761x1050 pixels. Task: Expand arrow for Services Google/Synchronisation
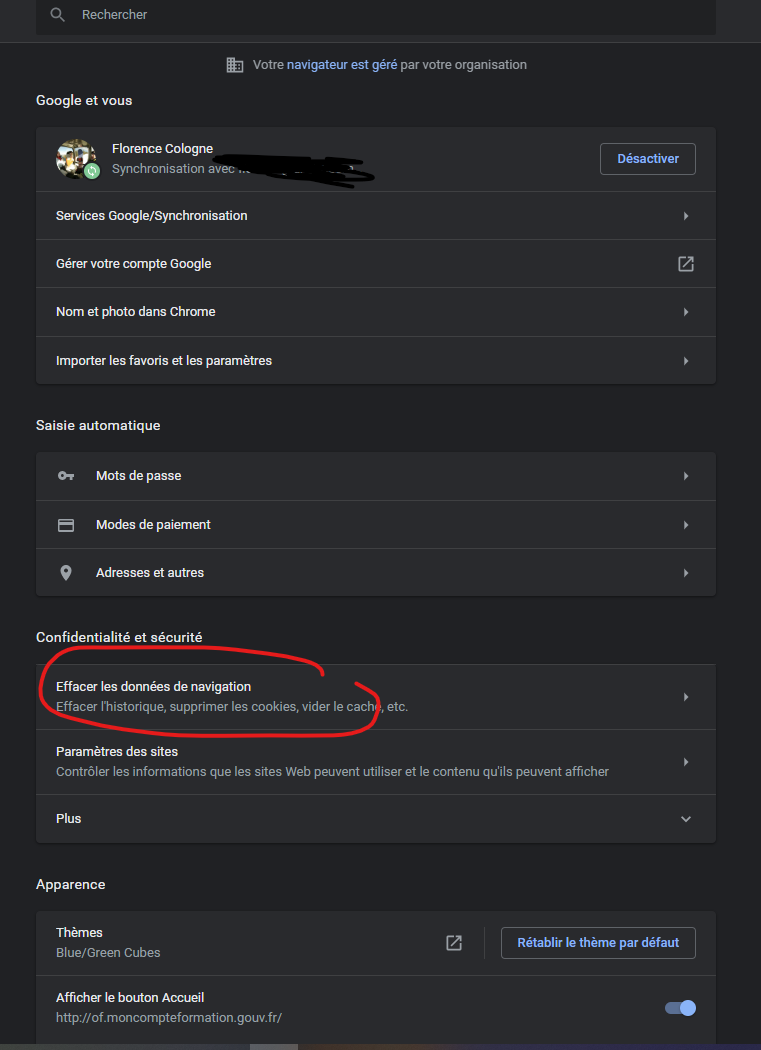[x=686, y=216]
